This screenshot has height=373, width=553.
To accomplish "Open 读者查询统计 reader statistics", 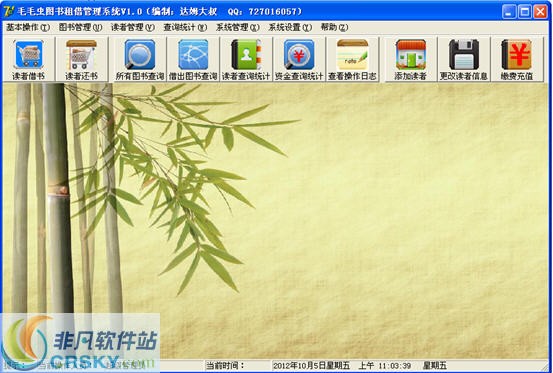I will click(246, 59).
